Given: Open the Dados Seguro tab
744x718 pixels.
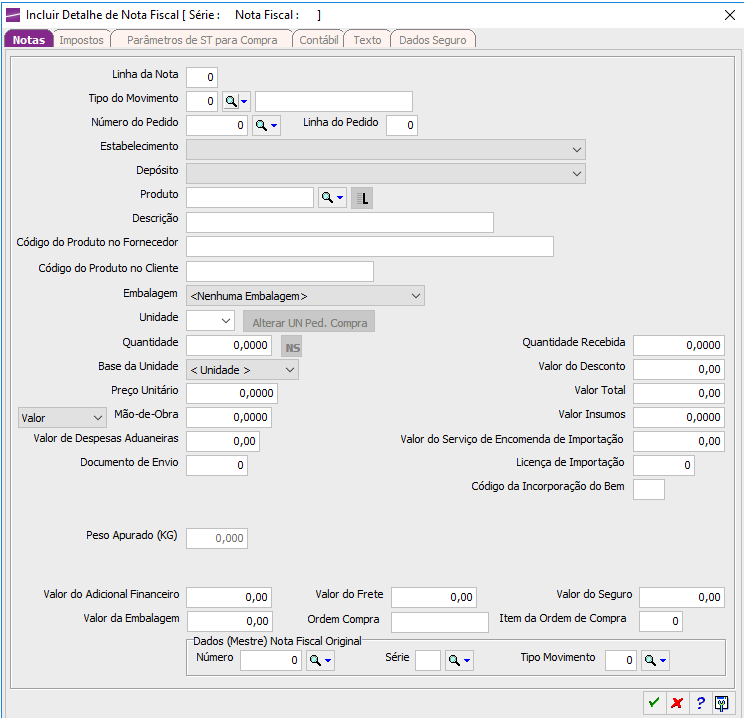Looking at the screenshot, I should point(432,40).
